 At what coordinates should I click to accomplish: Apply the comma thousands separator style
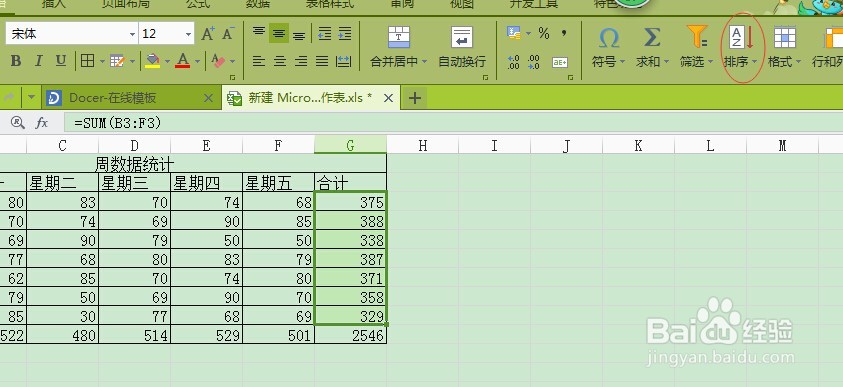[x=564, y=33]
